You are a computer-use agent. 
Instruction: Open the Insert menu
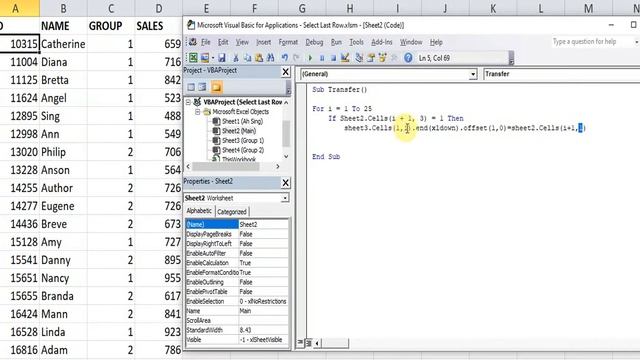coord(263,42)
